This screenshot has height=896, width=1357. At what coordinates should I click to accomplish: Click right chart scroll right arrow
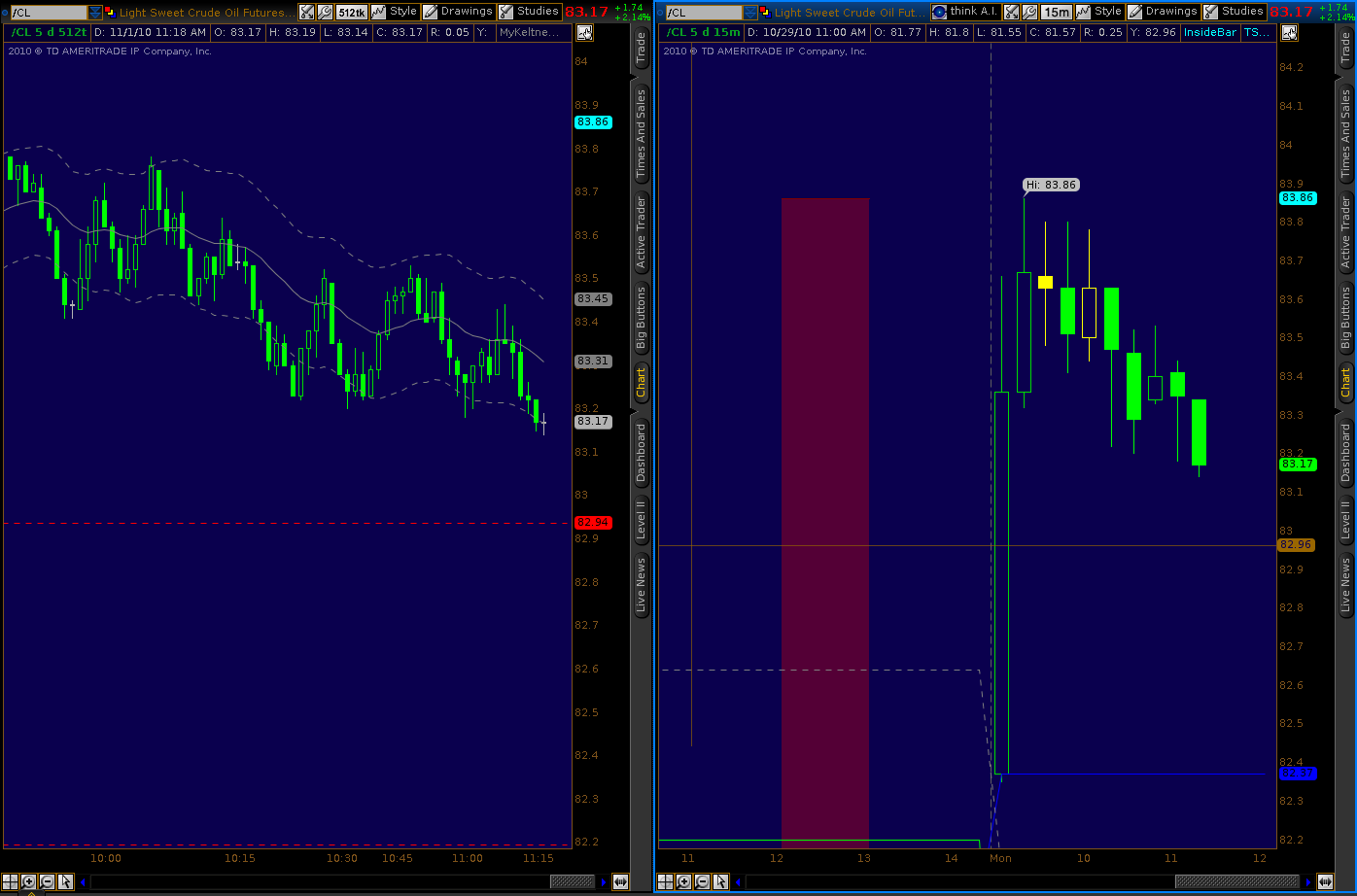tap(1308, 882)
